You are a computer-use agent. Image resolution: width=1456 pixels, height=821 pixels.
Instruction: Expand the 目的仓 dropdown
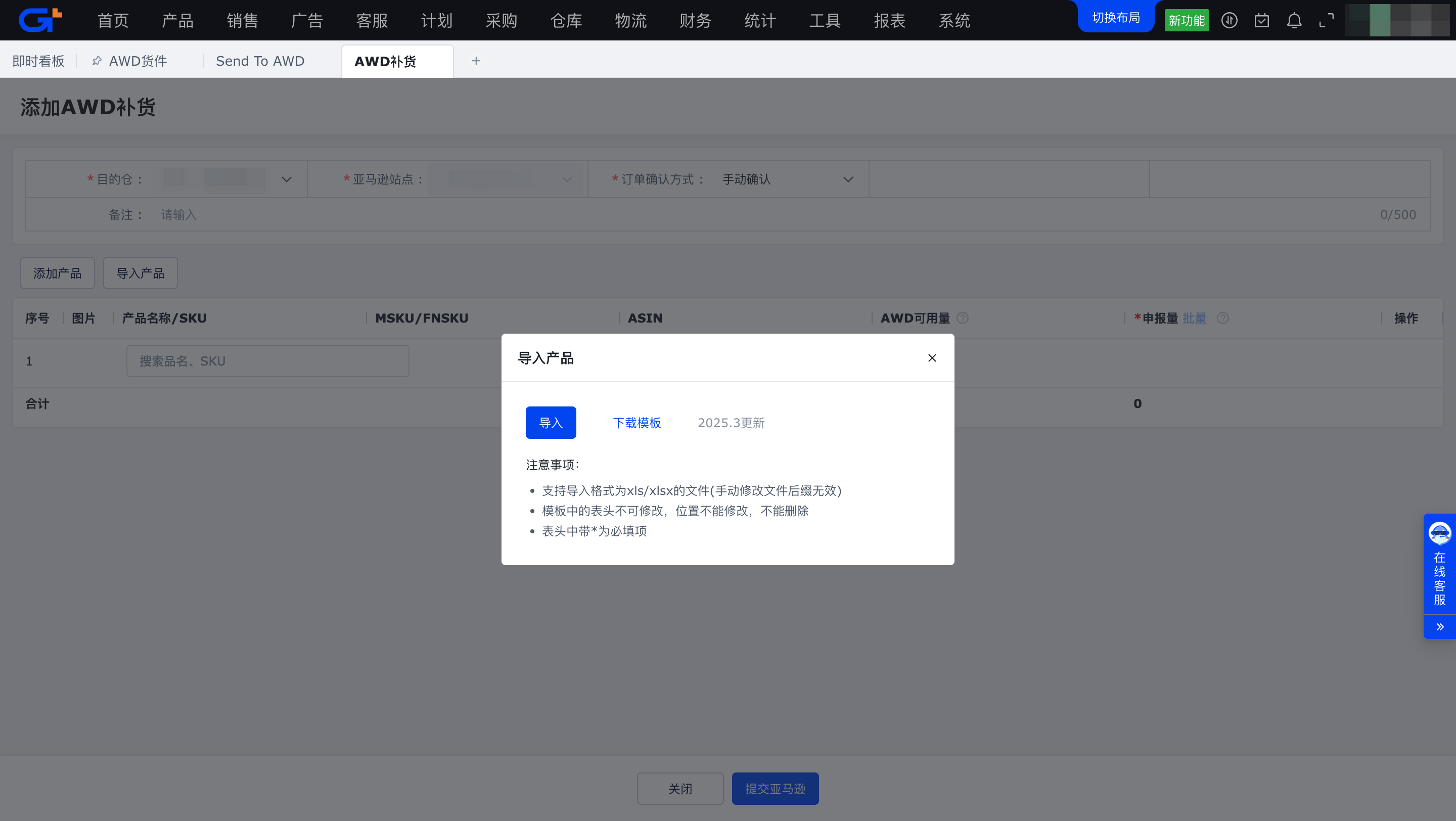[287, 179]
